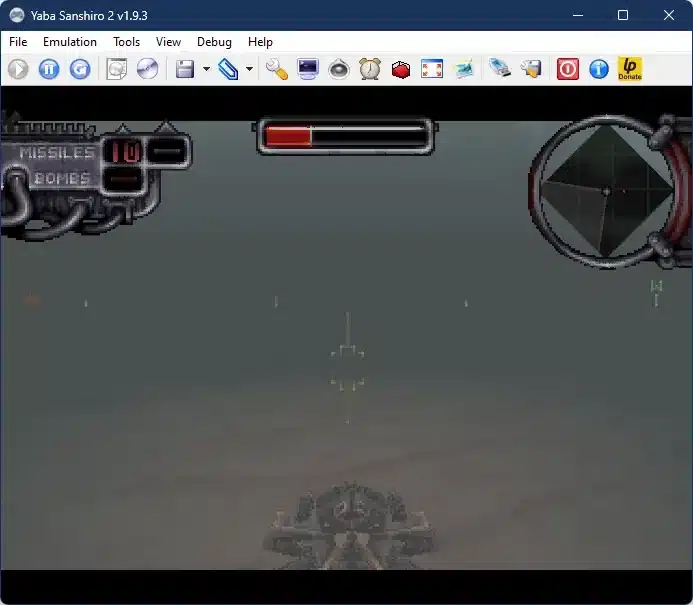Click the red health bar in game
The image size is (693, 605).
coord(289,137)
